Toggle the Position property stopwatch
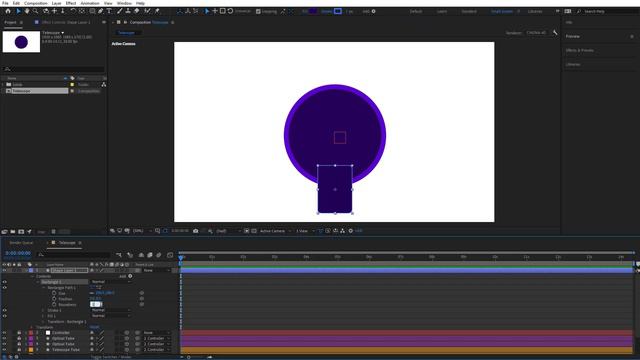The height and width of the screenshot is (360, 640). pos(54,299)
